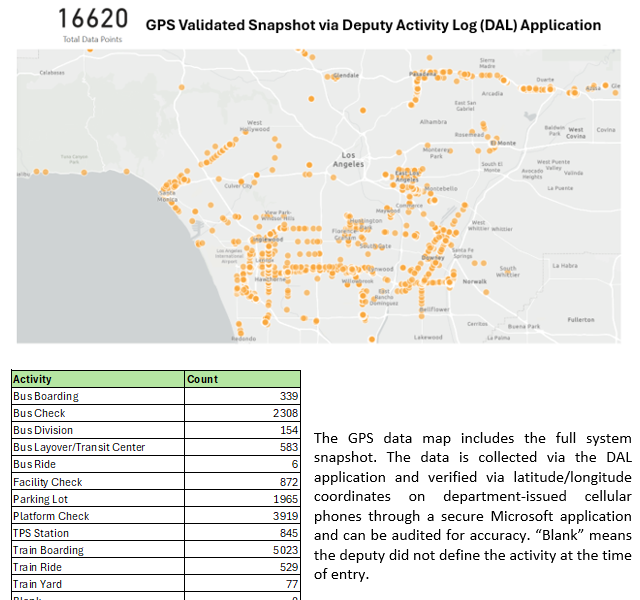Select the Platform Check count 3919
640x600 pixels.
click(285, 516)
